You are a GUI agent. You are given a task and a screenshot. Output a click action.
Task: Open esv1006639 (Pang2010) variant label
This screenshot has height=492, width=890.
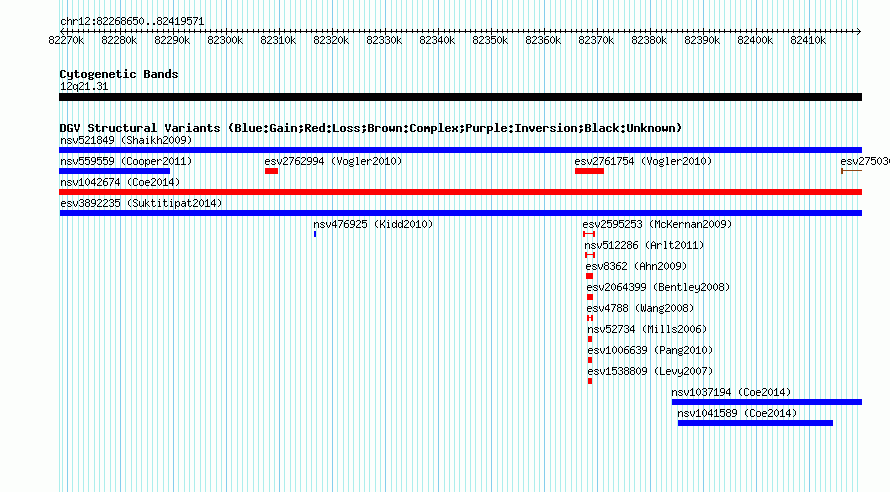tap(650, 350)
